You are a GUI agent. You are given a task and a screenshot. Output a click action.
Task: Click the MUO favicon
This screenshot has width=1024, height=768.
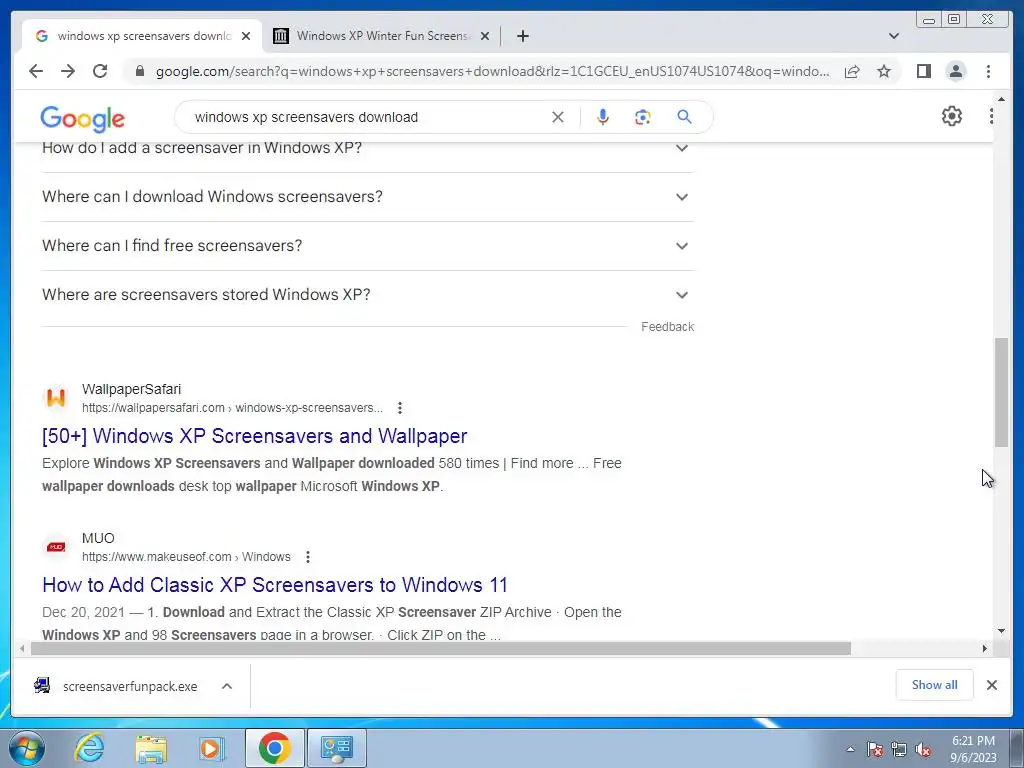pos(56,547)
